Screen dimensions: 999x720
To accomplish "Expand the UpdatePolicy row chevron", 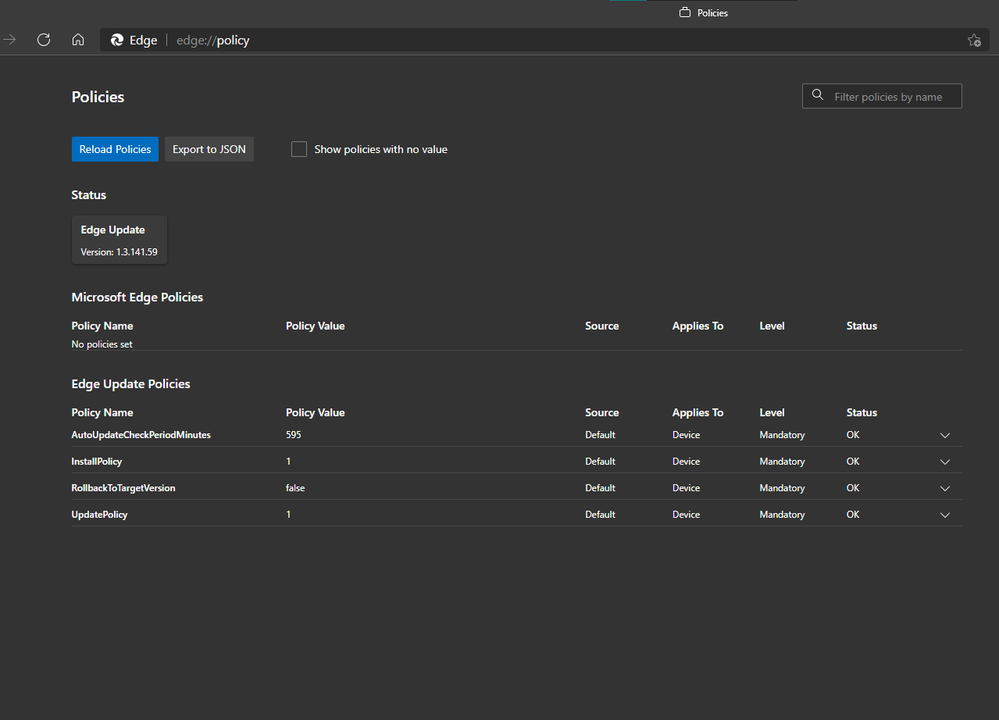I will (x=945, y=515).
